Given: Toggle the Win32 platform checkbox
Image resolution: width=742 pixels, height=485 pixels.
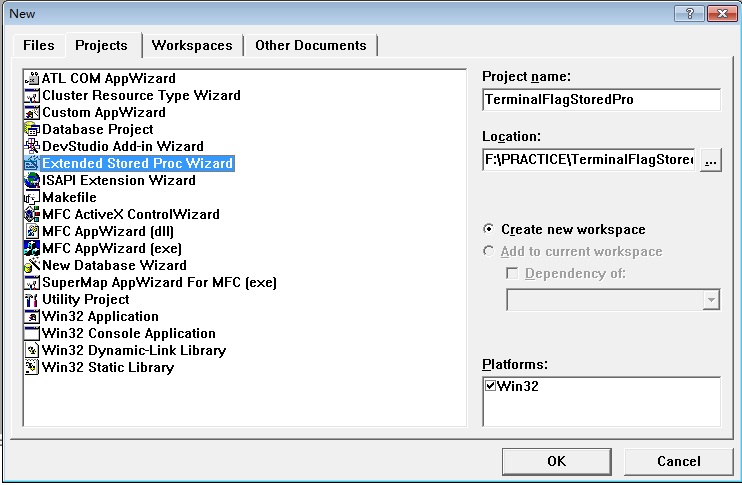Looking at the screenshot, I should (x=490, y=386).
